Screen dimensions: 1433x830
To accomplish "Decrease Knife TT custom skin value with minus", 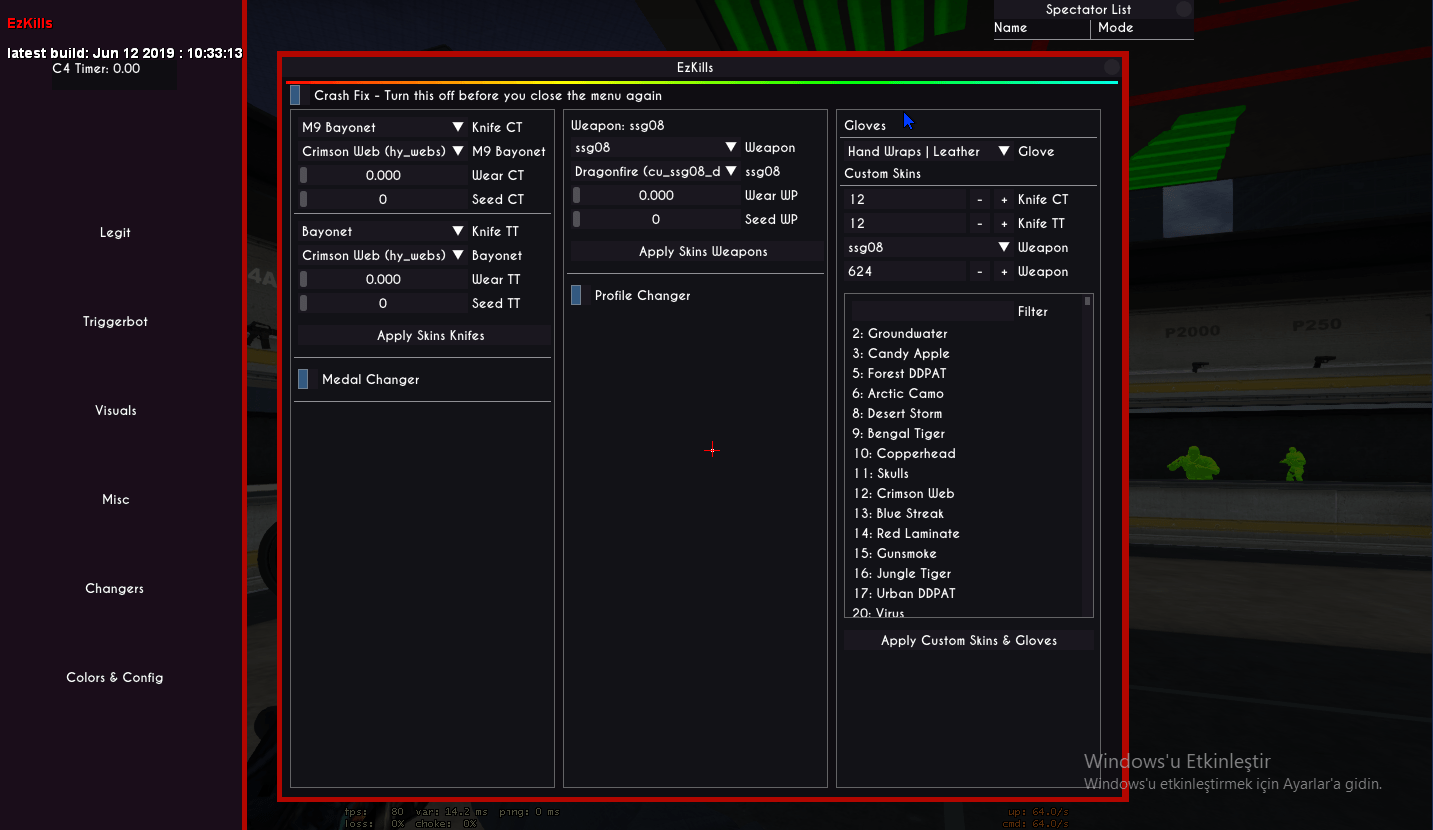I will [x=980, y=223].
